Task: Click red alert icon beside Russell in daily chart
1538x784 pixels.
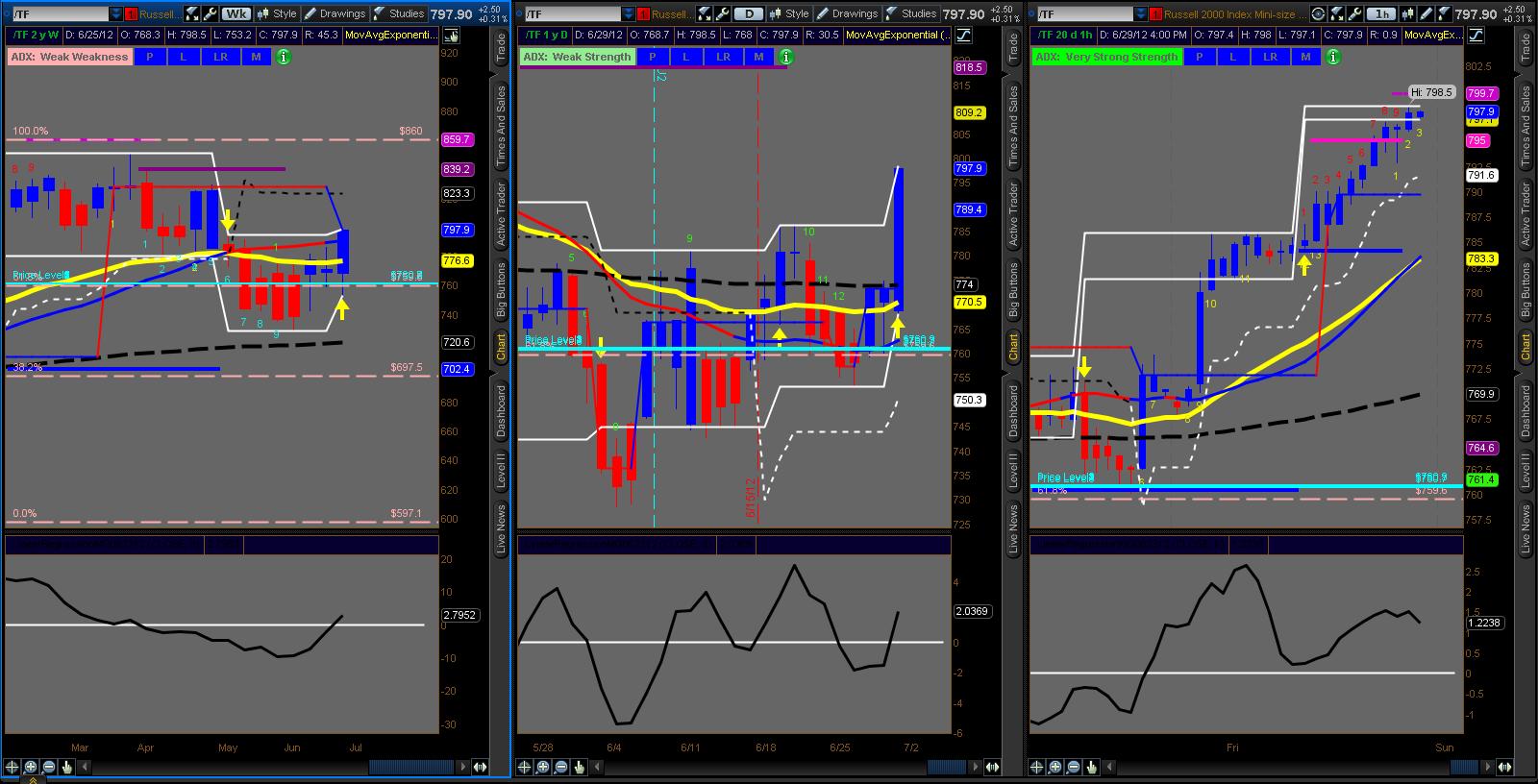Action: 643,13
